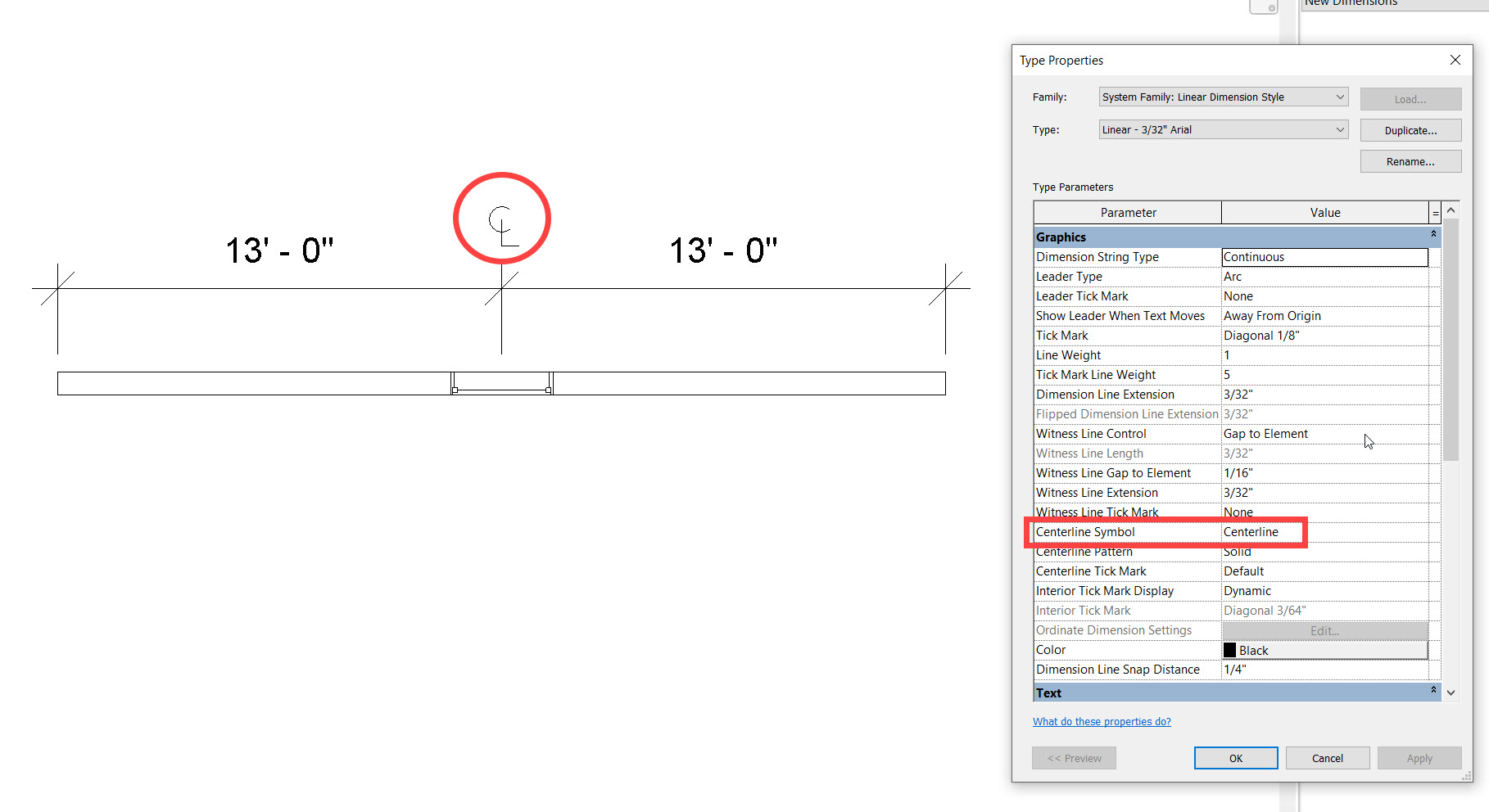Click the << Preview button
The height and width of the screenshot is (812, 1489).
[1074, 757]
